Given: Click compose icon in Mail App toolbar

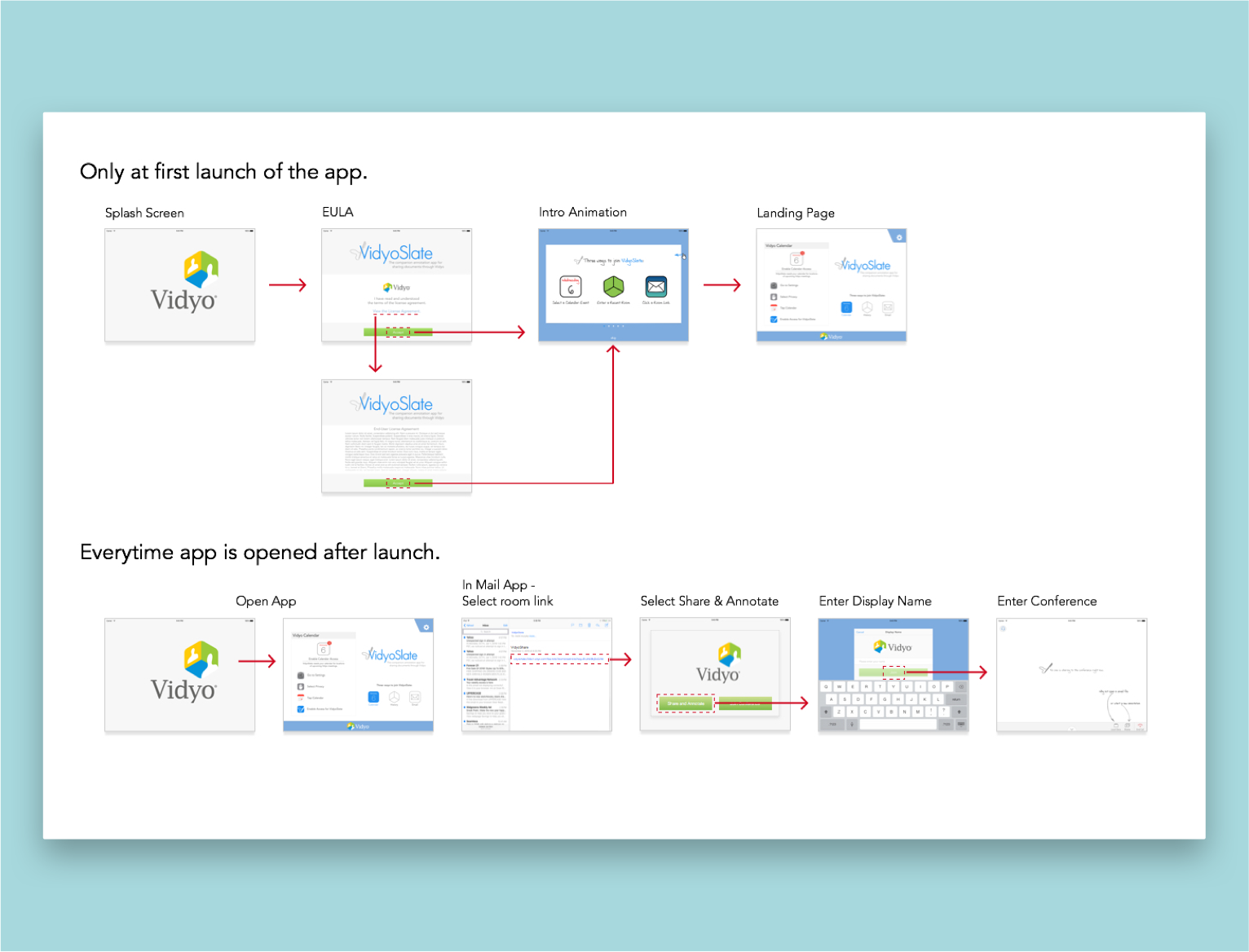Looking at the screenshot, I should [607, 625].
